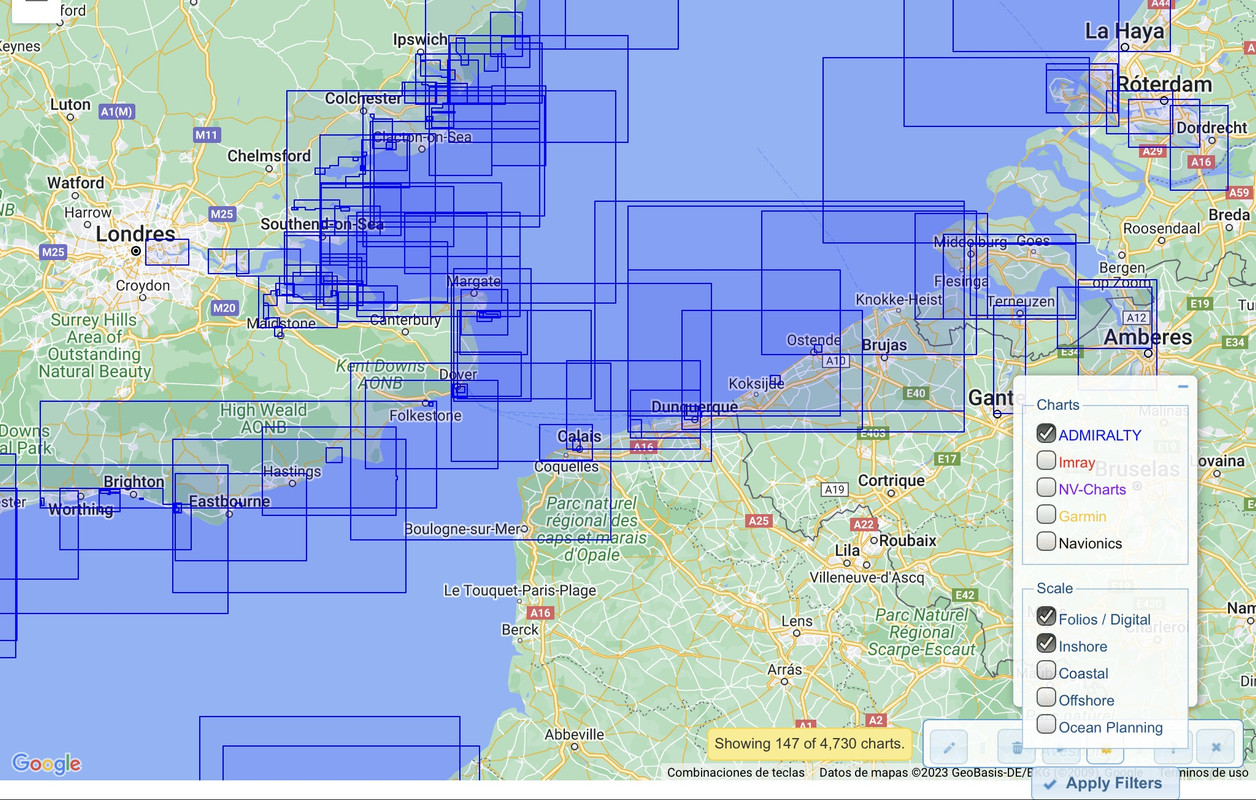Uncheck the Inshore scale checkbox
The image size is (1256, 800).
tap(1046, 645)
